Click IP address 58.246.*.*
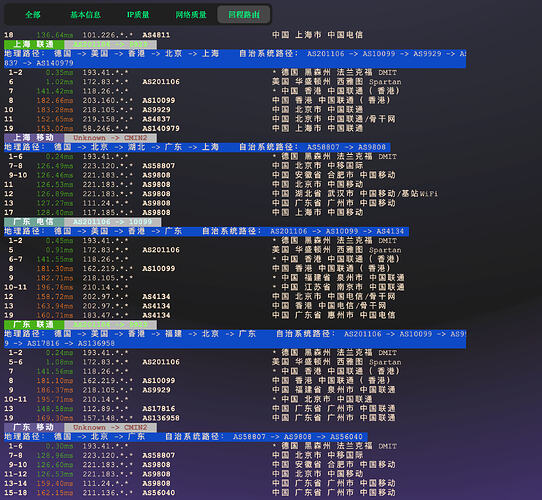The height and width of the screenshot is (500, 542). click(105, 128)
